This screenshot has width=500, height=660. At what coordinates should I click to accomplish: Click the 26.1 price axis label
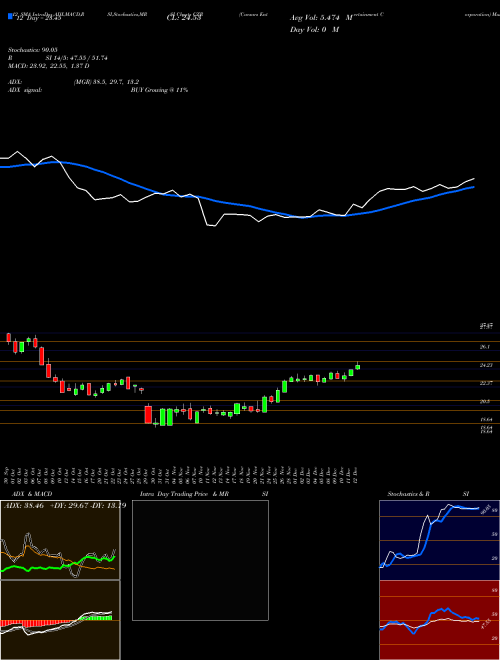click(x=484, y=347)
